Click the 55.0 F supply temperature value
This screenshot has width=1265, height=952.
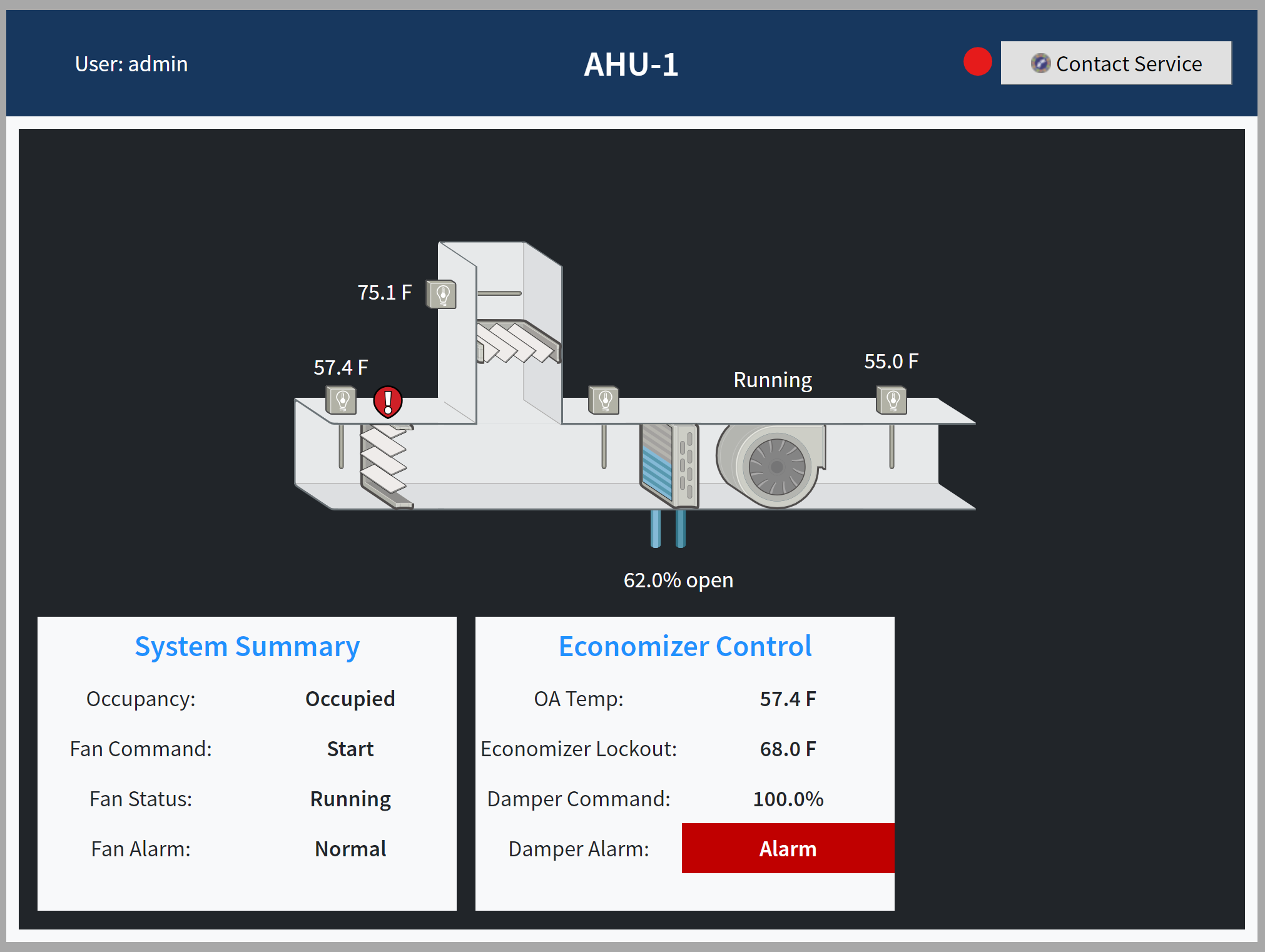(x=891, y=361)
